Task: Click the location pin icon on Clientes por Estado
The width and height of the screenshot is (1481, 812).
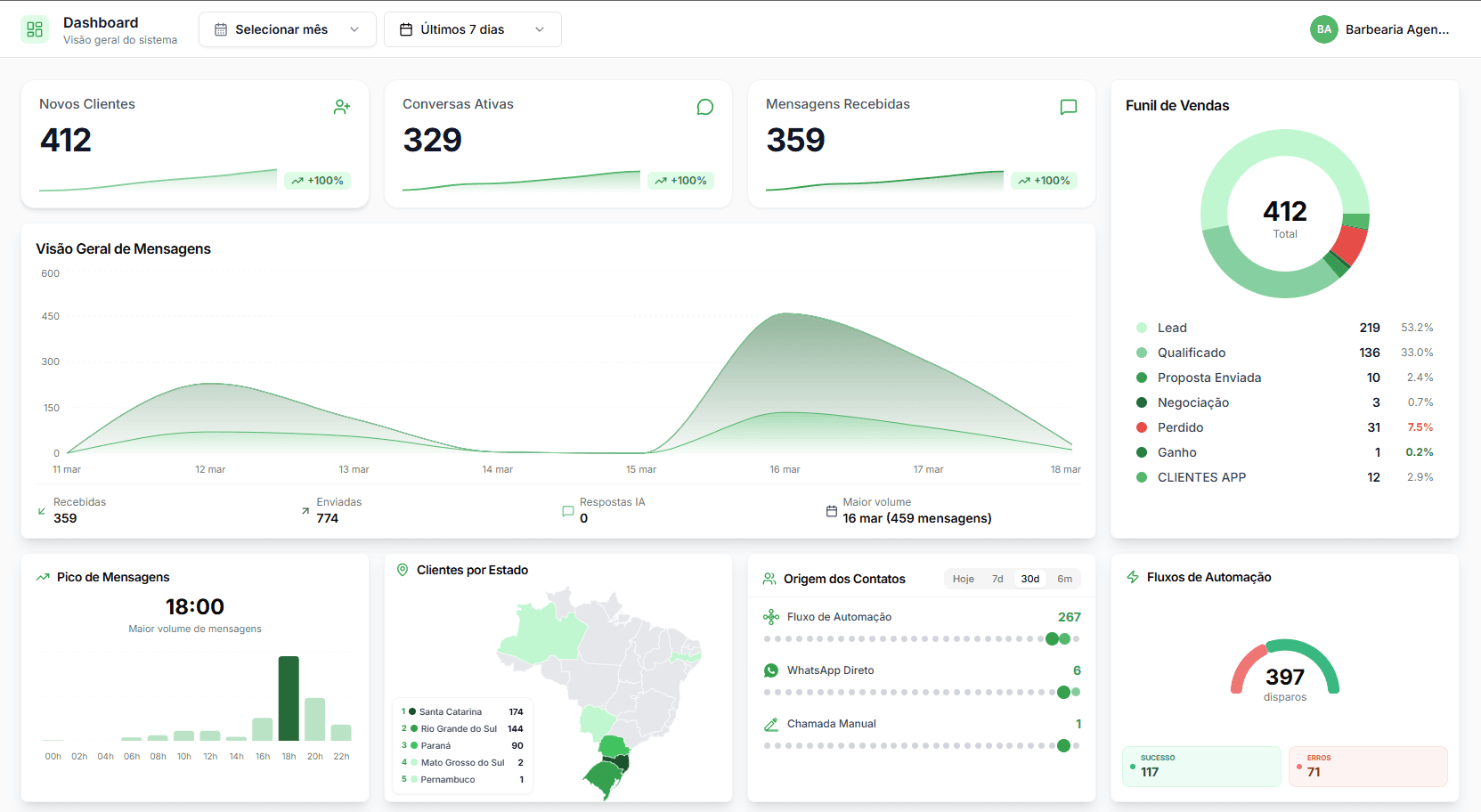Action: point(403,570)
